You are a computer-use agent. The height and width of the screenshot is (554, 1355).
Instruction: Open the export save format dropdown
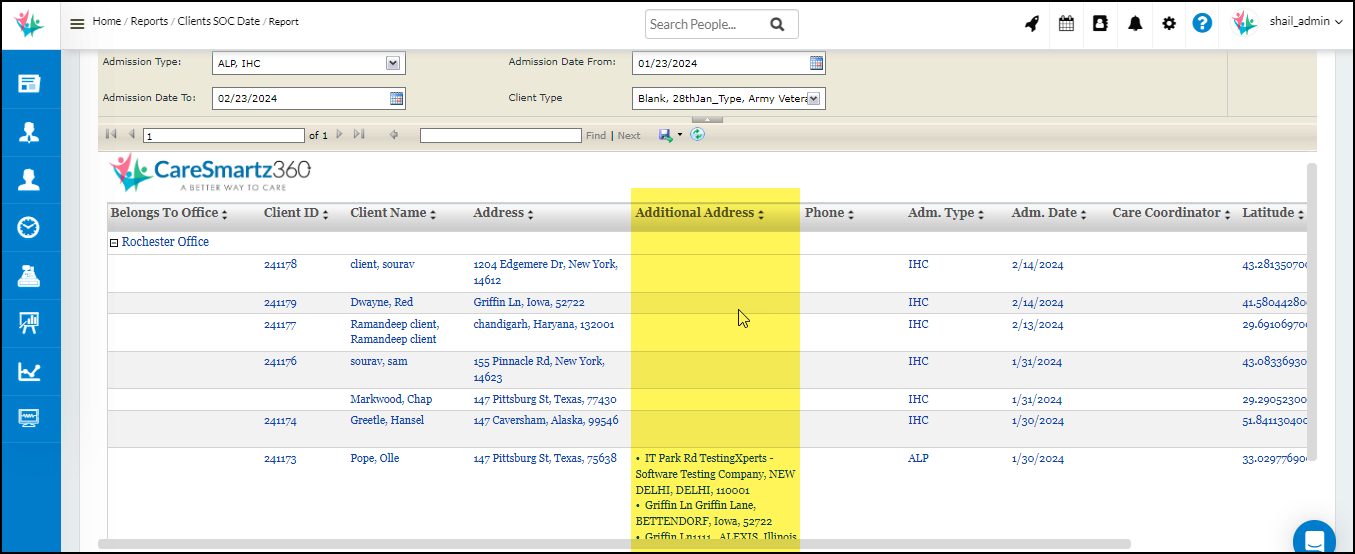(x=680, y=135)
